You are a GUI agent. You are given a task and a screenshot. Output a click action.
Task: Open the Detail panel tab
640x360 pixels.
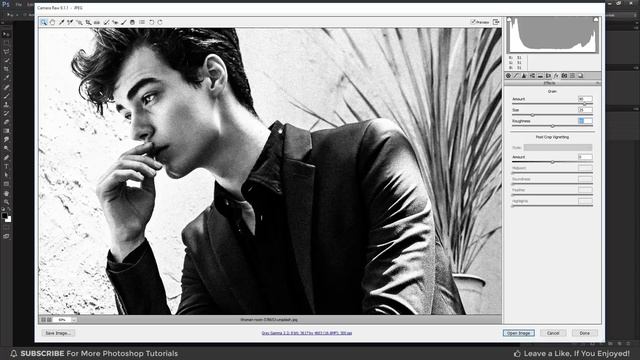click(x=524, y=76)
